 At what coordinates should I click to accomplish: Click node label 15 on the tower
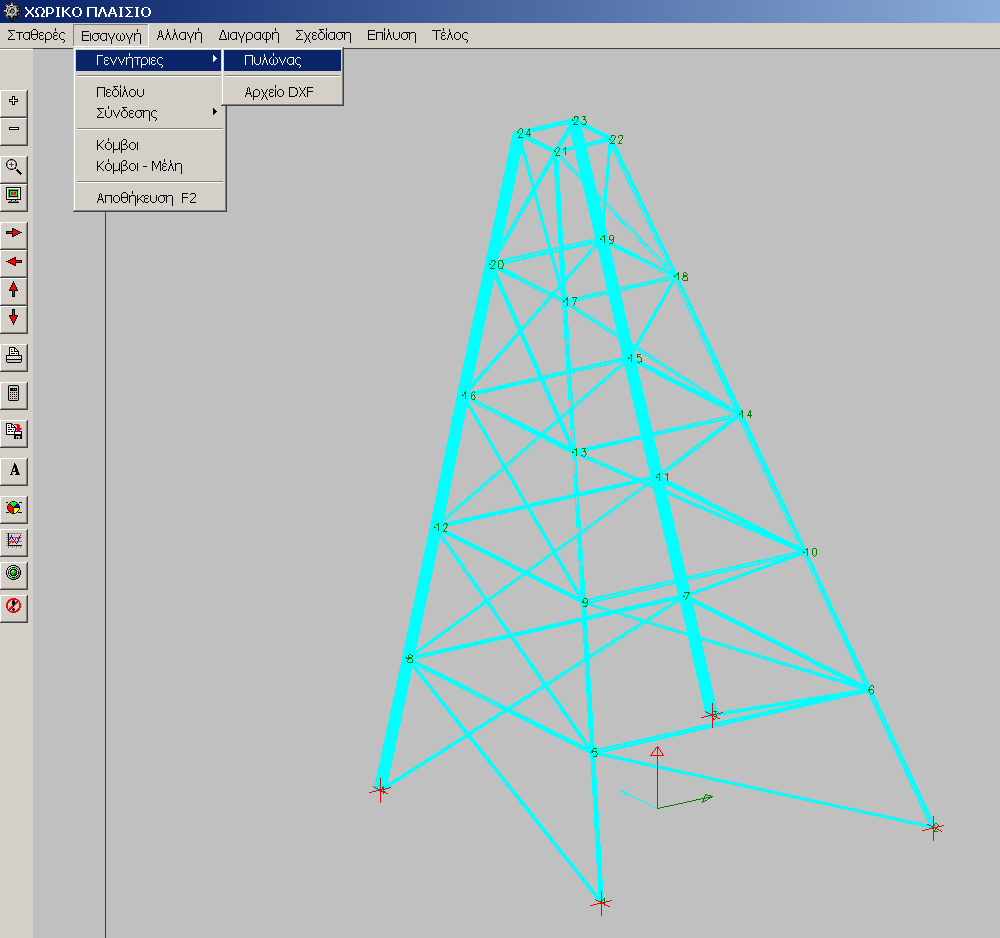(635, 358)
